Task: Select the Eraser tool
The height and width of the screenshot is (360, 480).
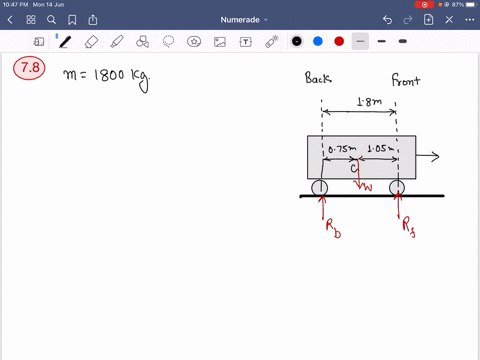Action: click(x=91, y=42)
